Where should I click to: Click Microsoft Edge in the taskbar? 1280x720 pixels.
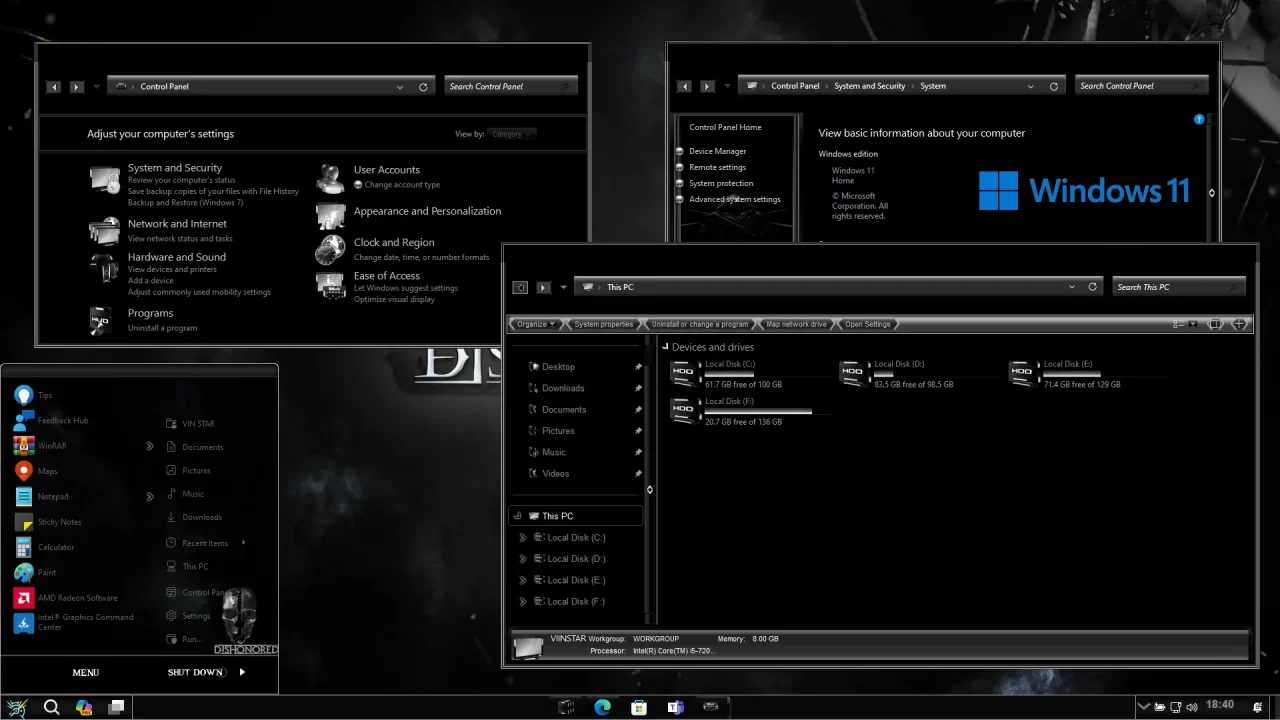[602, 707]
